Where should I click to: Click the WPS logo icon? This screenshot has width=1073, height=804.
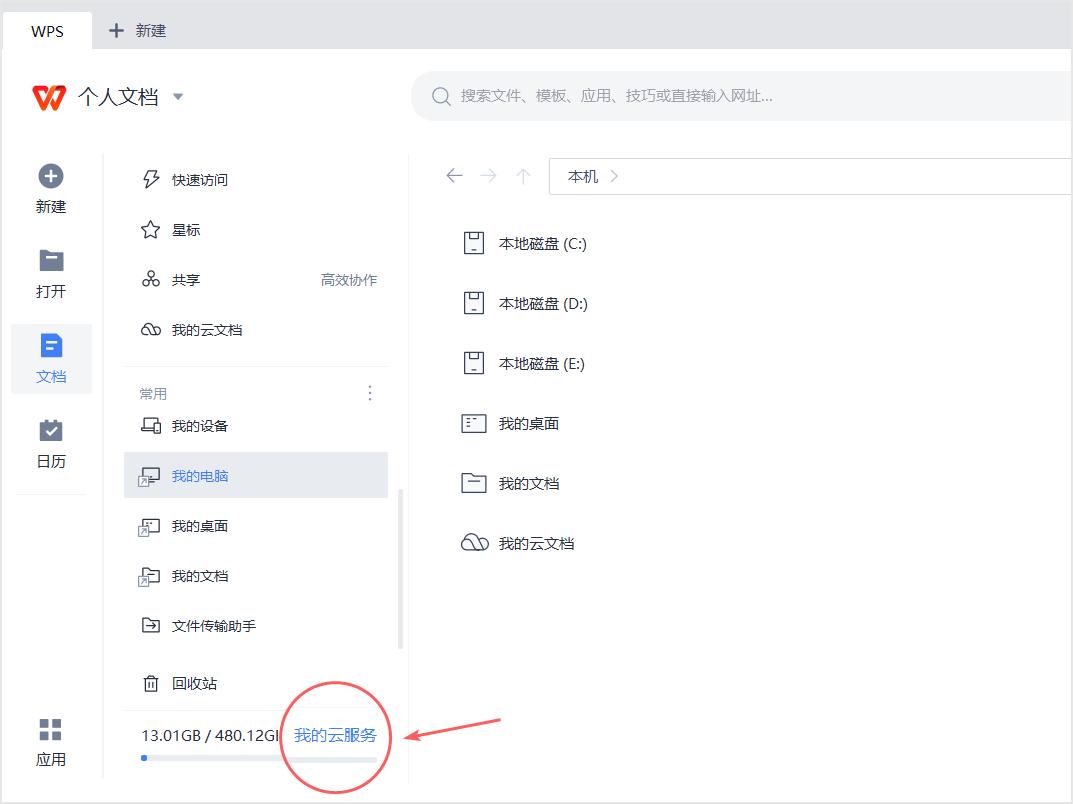[49, 97]
